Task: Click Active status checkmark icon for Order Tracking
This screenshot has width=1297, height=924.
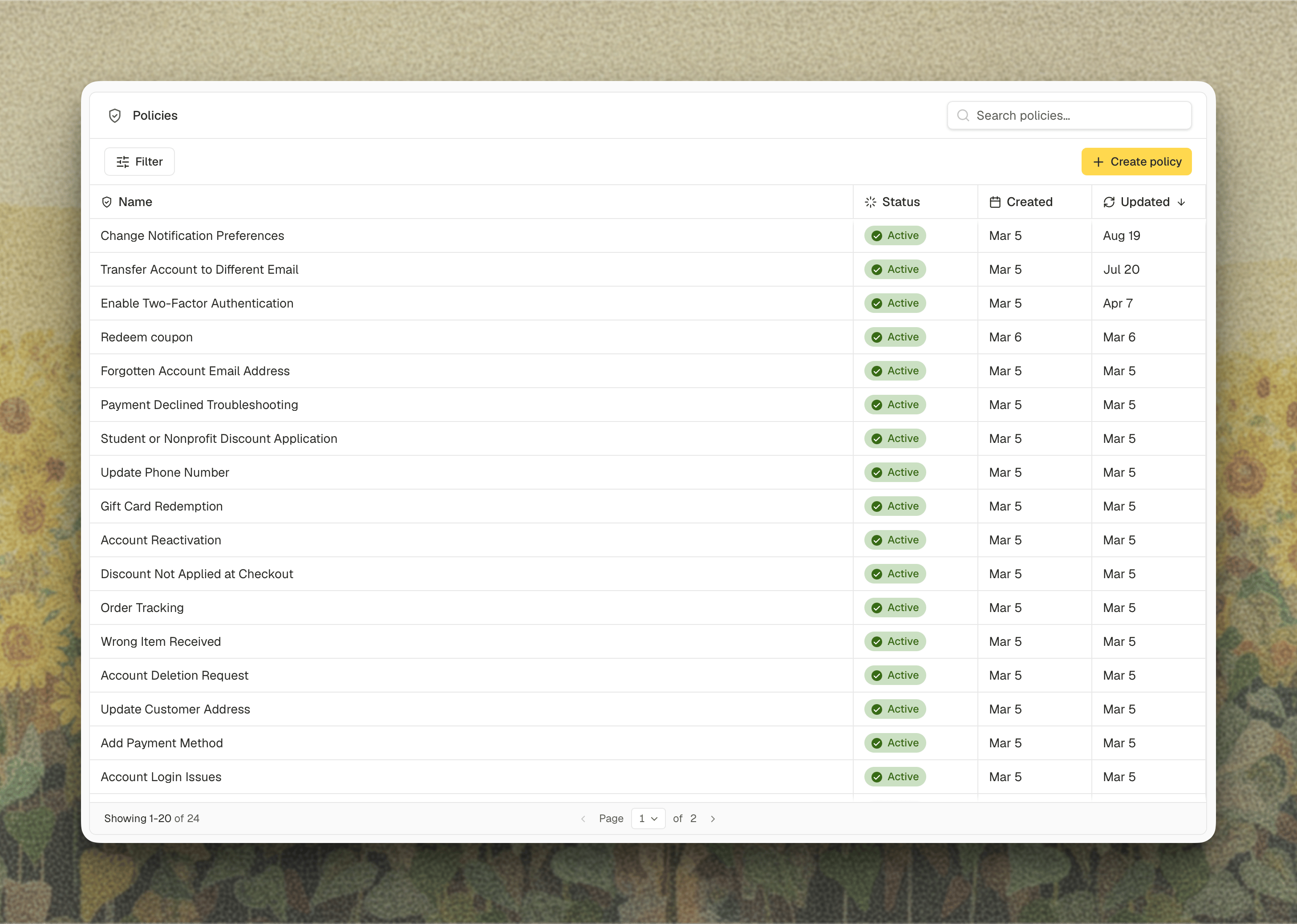Action: [x=877, y=608]
